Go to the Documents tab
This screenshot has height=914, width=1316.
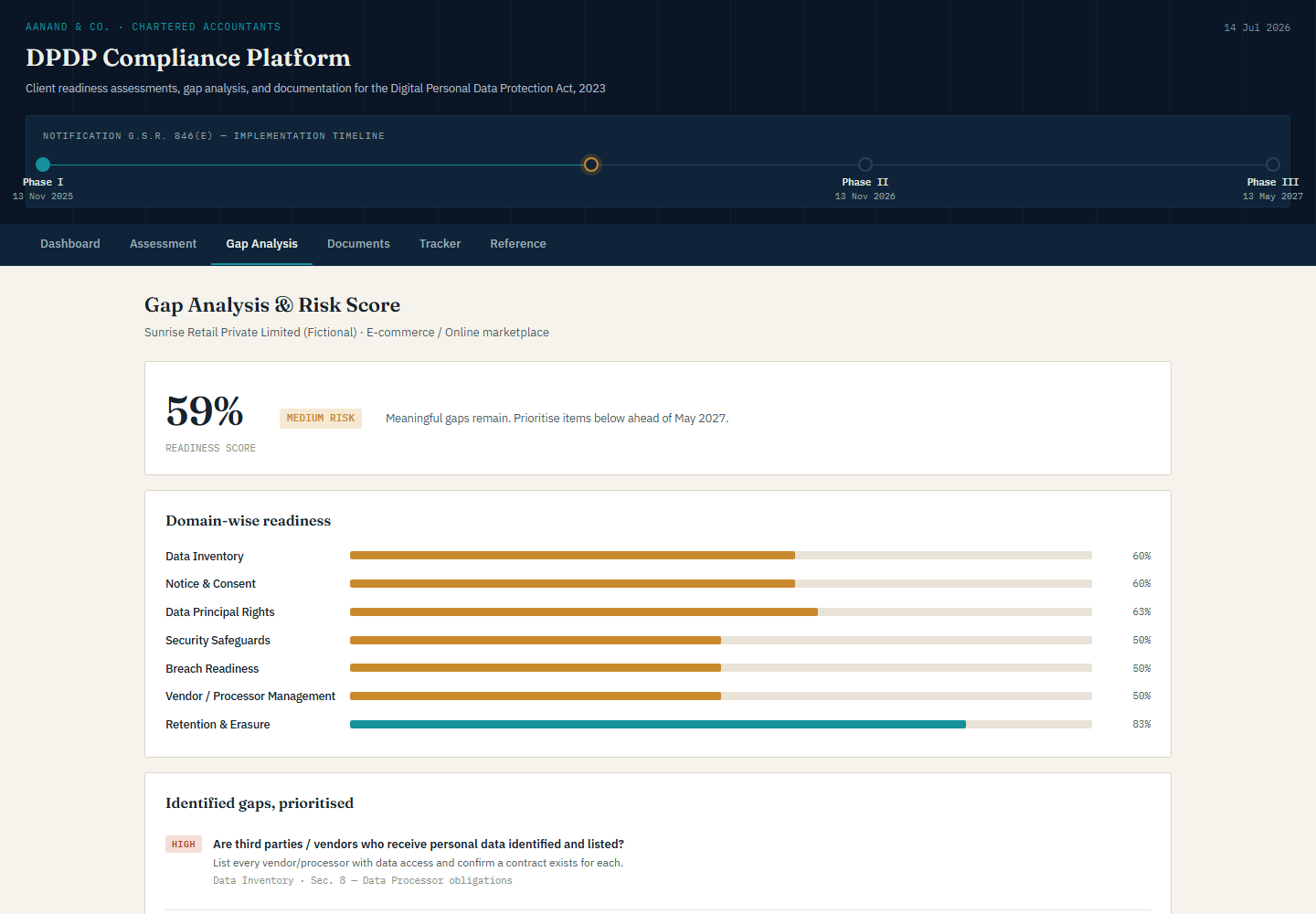point(358,244)
